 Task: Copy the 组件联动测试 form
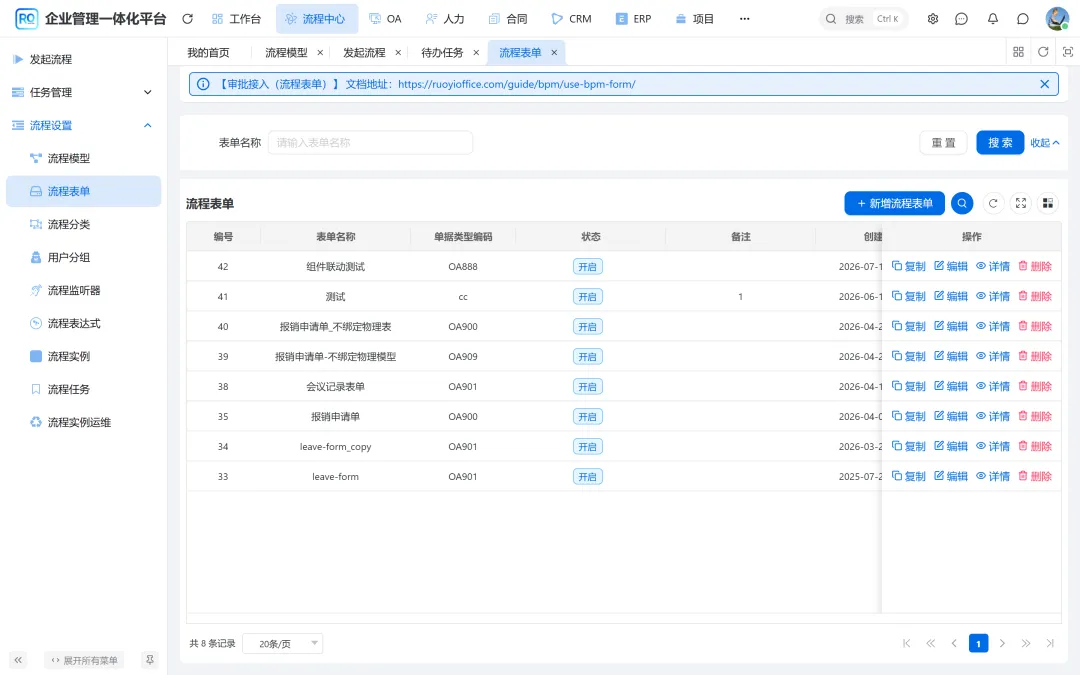click(x=908, y=267)
